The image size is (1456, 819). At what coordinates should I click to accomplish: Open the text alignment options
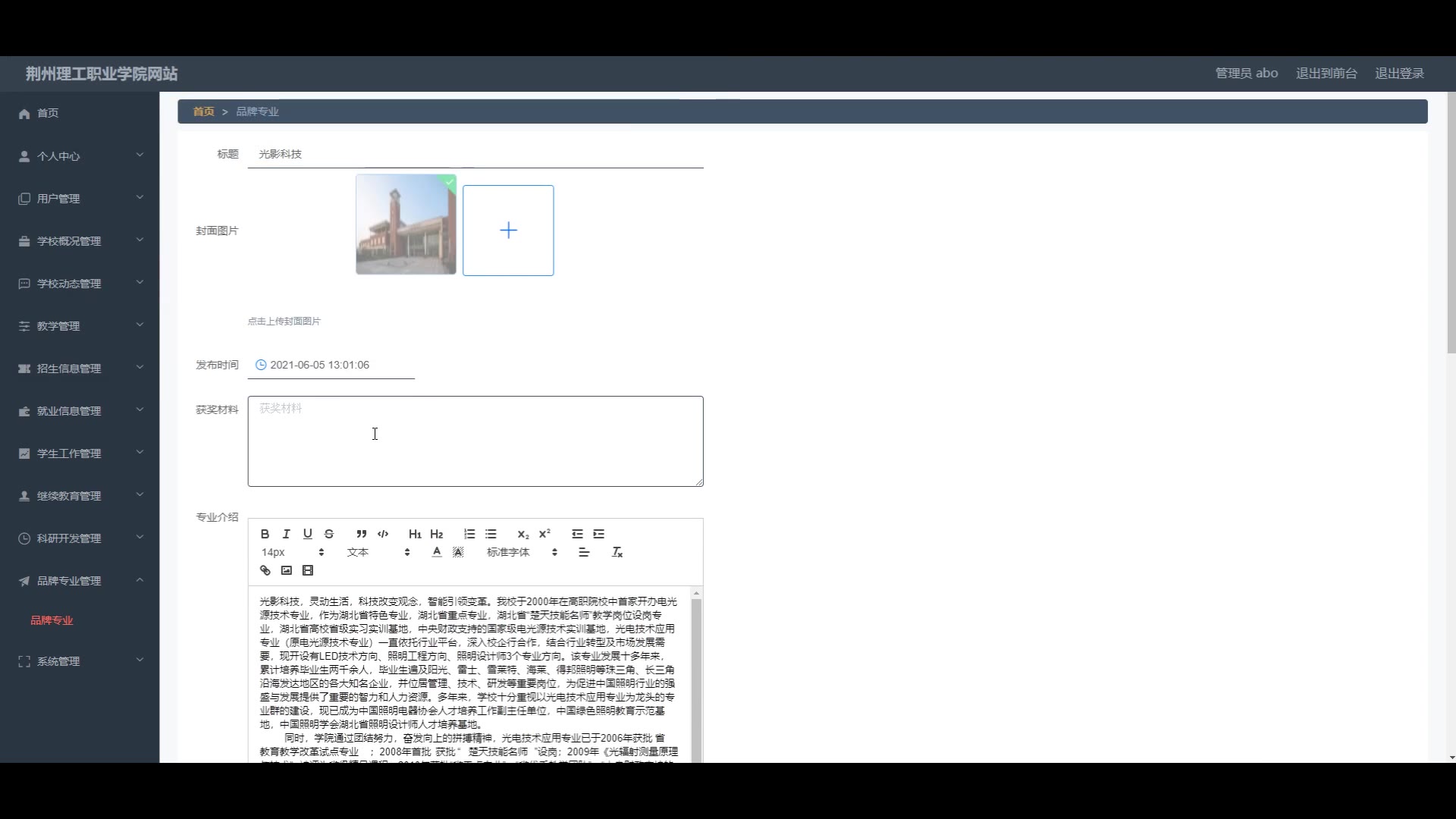pos(584,552)
